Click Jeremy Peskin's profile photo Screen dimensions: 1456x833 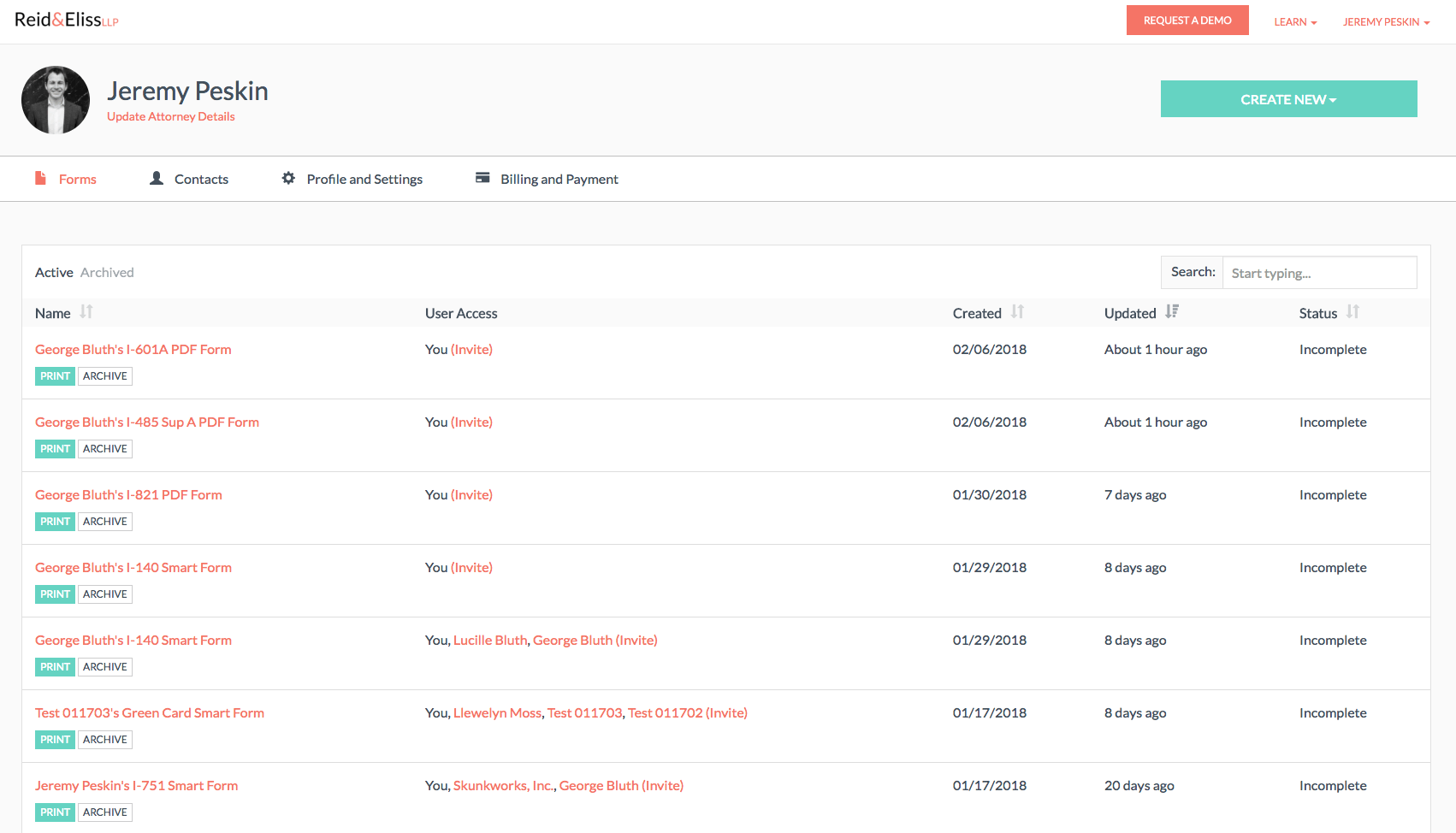(x=56, y=100)
